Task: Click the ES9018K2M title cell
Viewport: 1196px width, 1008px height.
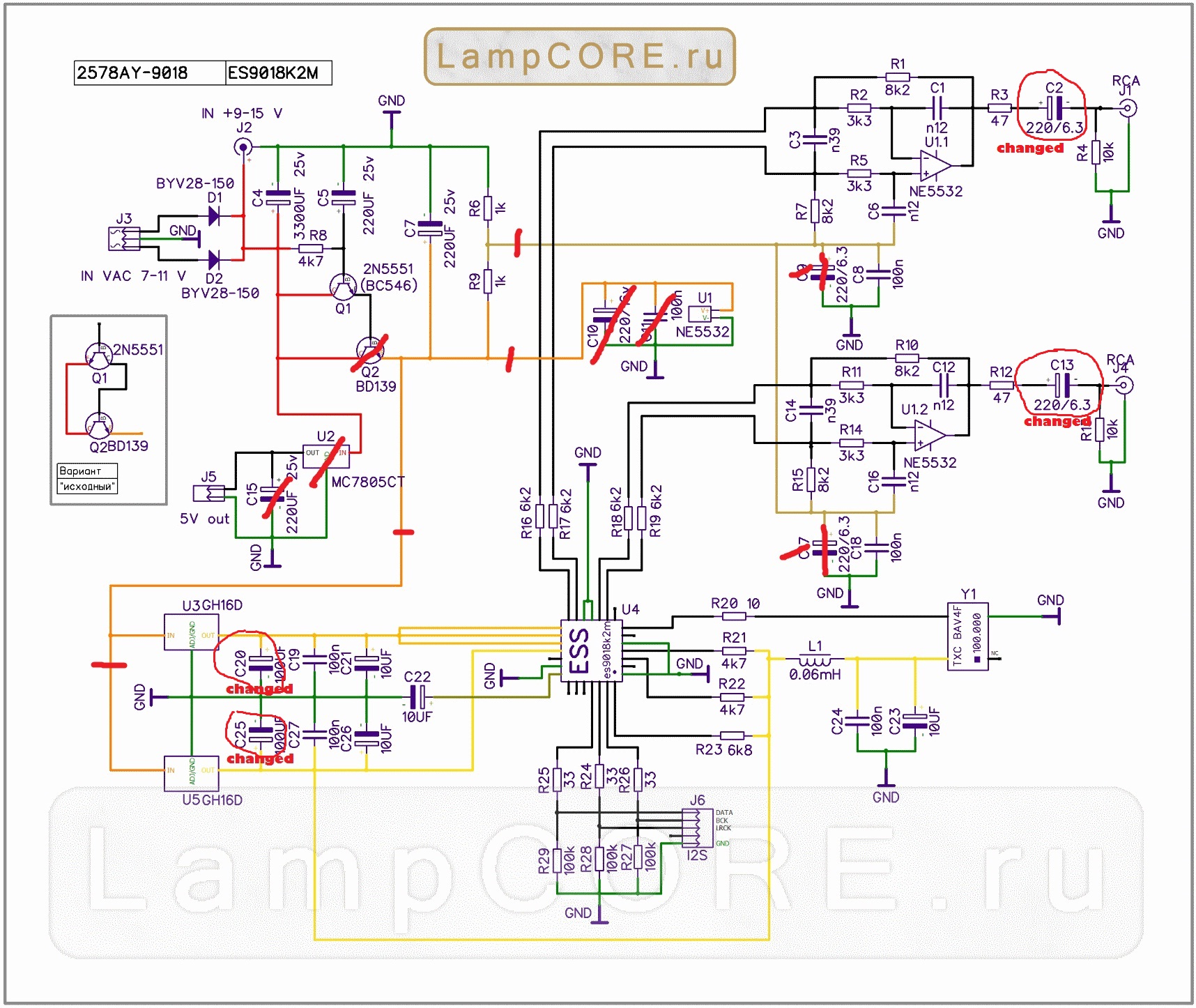Action: point(279,72)
